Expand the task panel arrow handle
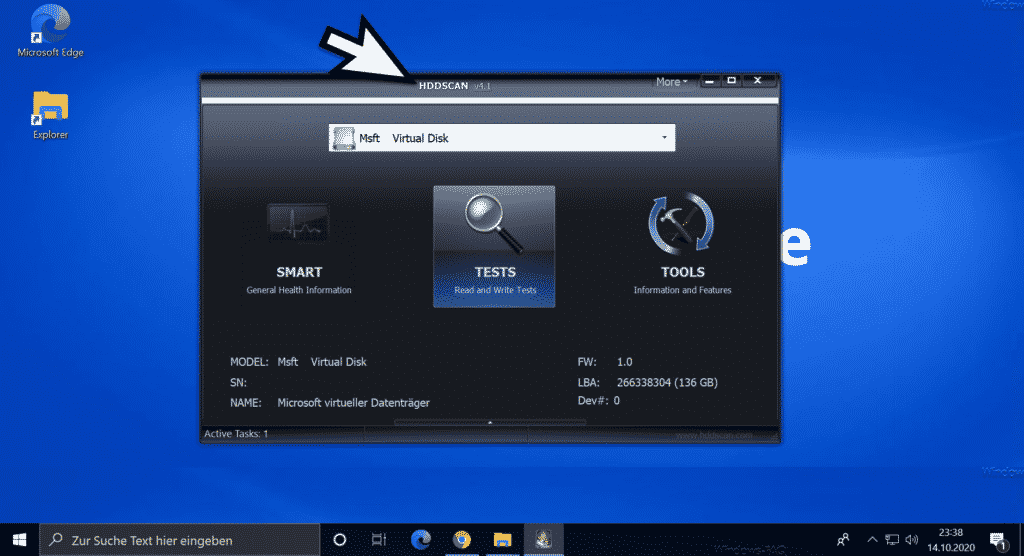1024x556 pixels. [490, 423]
